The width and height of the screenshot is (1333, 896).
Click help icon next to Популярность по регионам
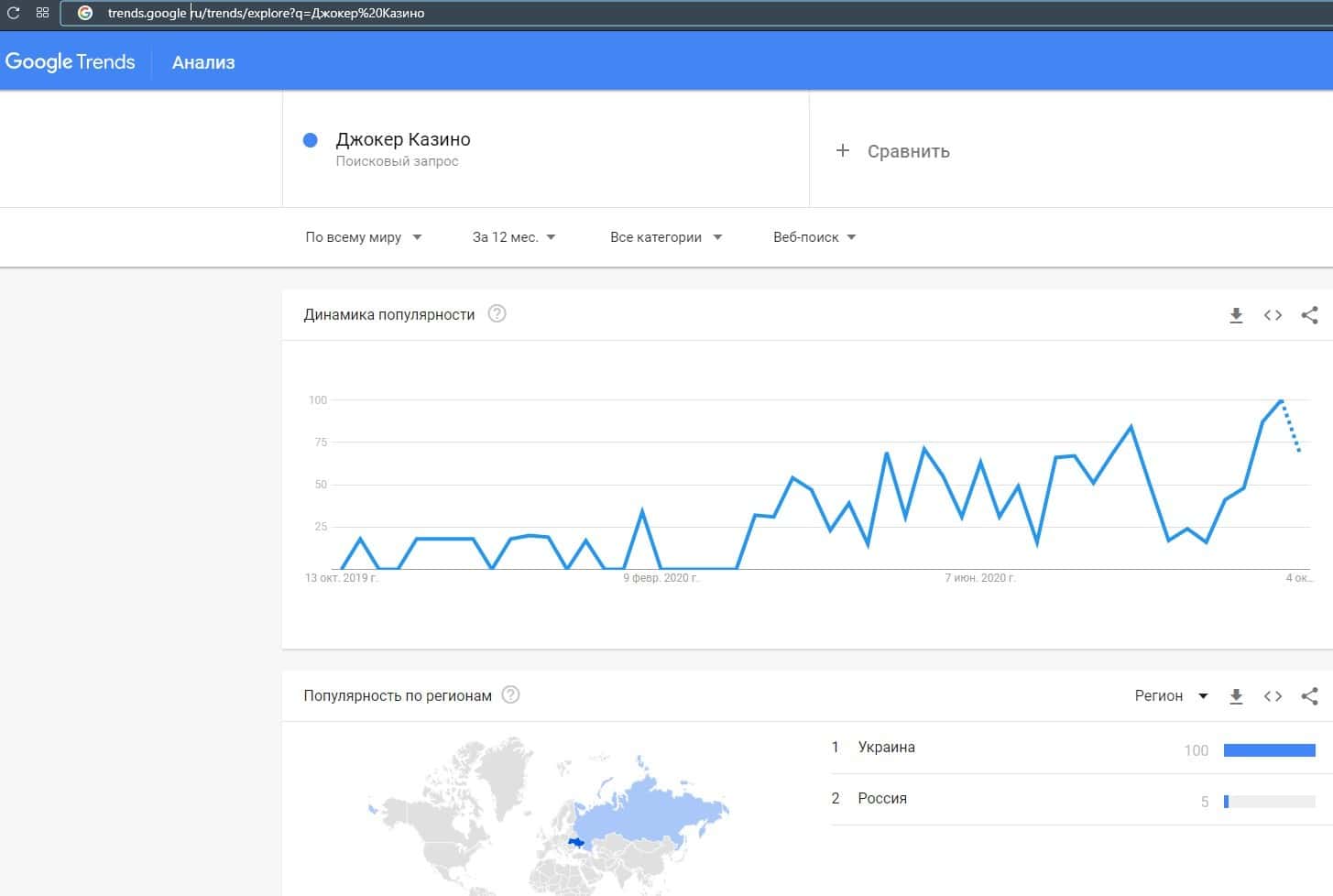coord(511,695)
